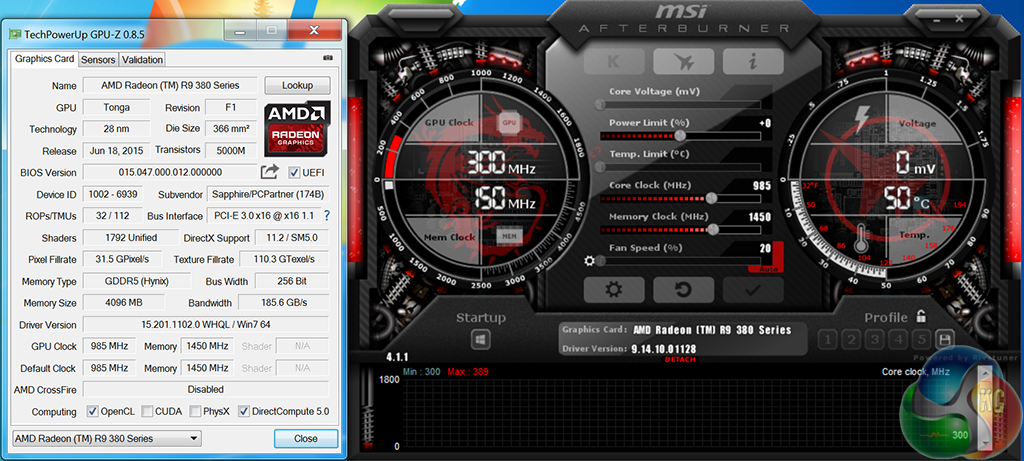Click the profile lock padlock icon
The image size is (1024, 461).
[x=921, y=317]
